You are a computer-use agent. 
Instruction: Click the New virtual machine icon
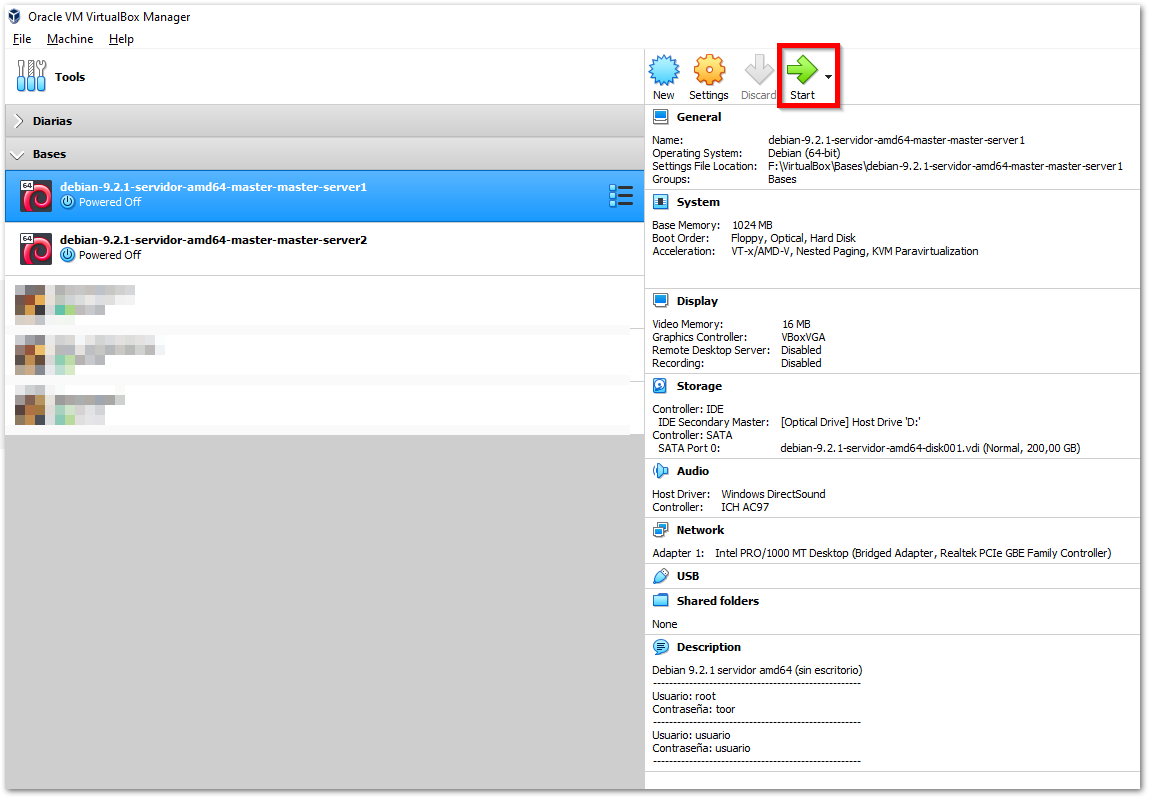pos(664,71)
